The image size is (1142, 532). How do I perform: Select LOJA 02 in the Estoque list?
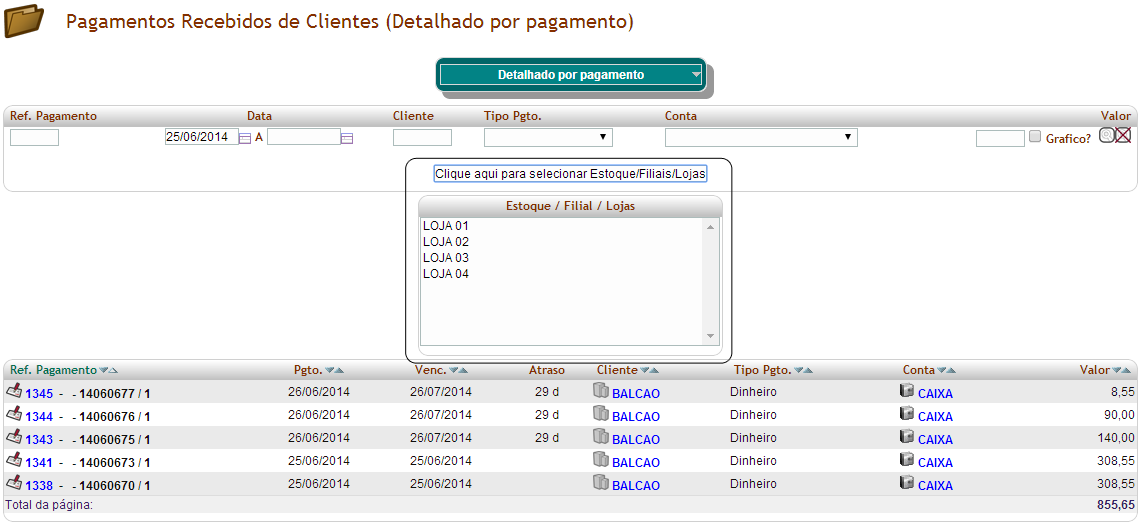point(446,242)
